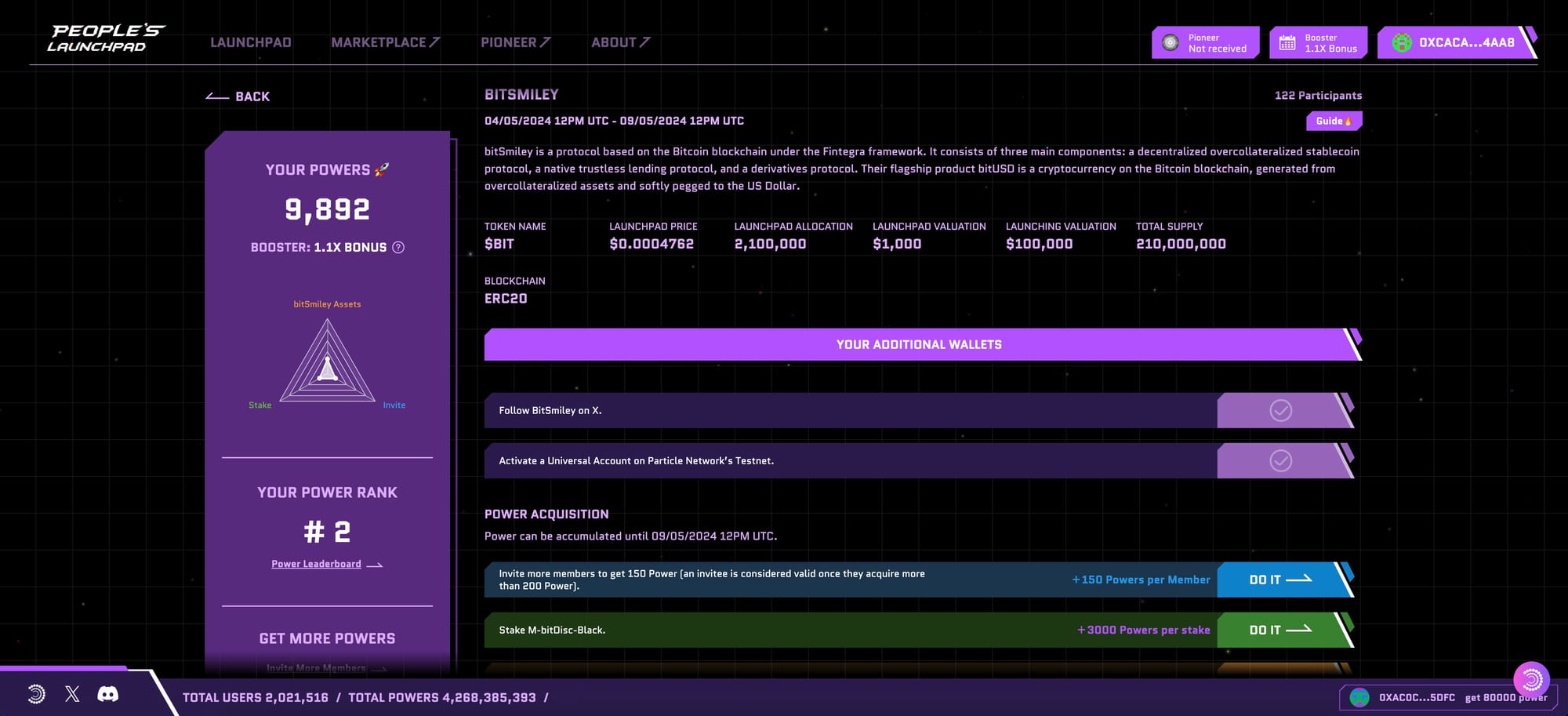Click the "$0.0004762" launchpad price
The image size is (1568, 716).
[652, 244]
